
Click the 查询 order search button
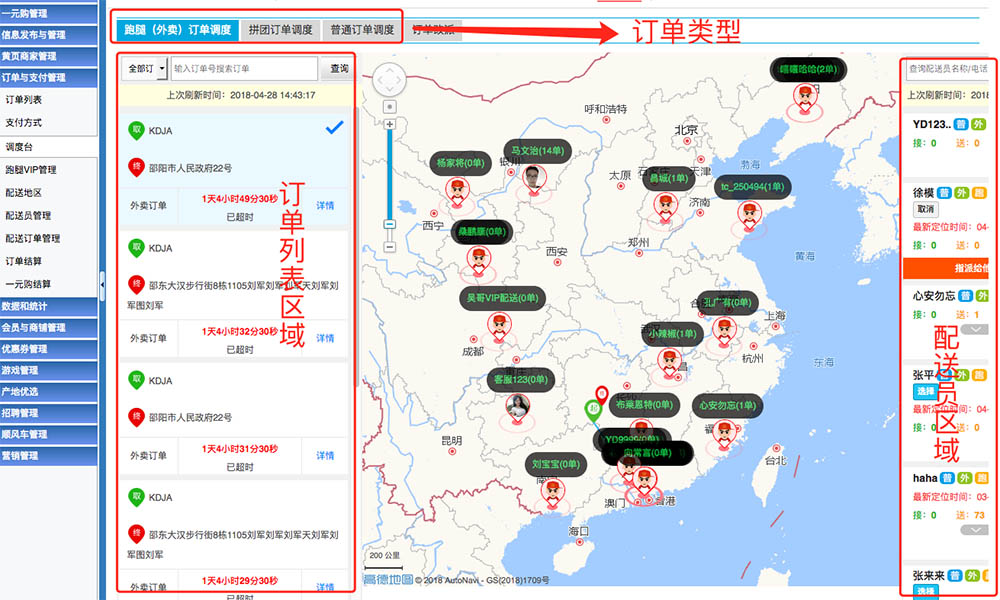pos(339,69)
